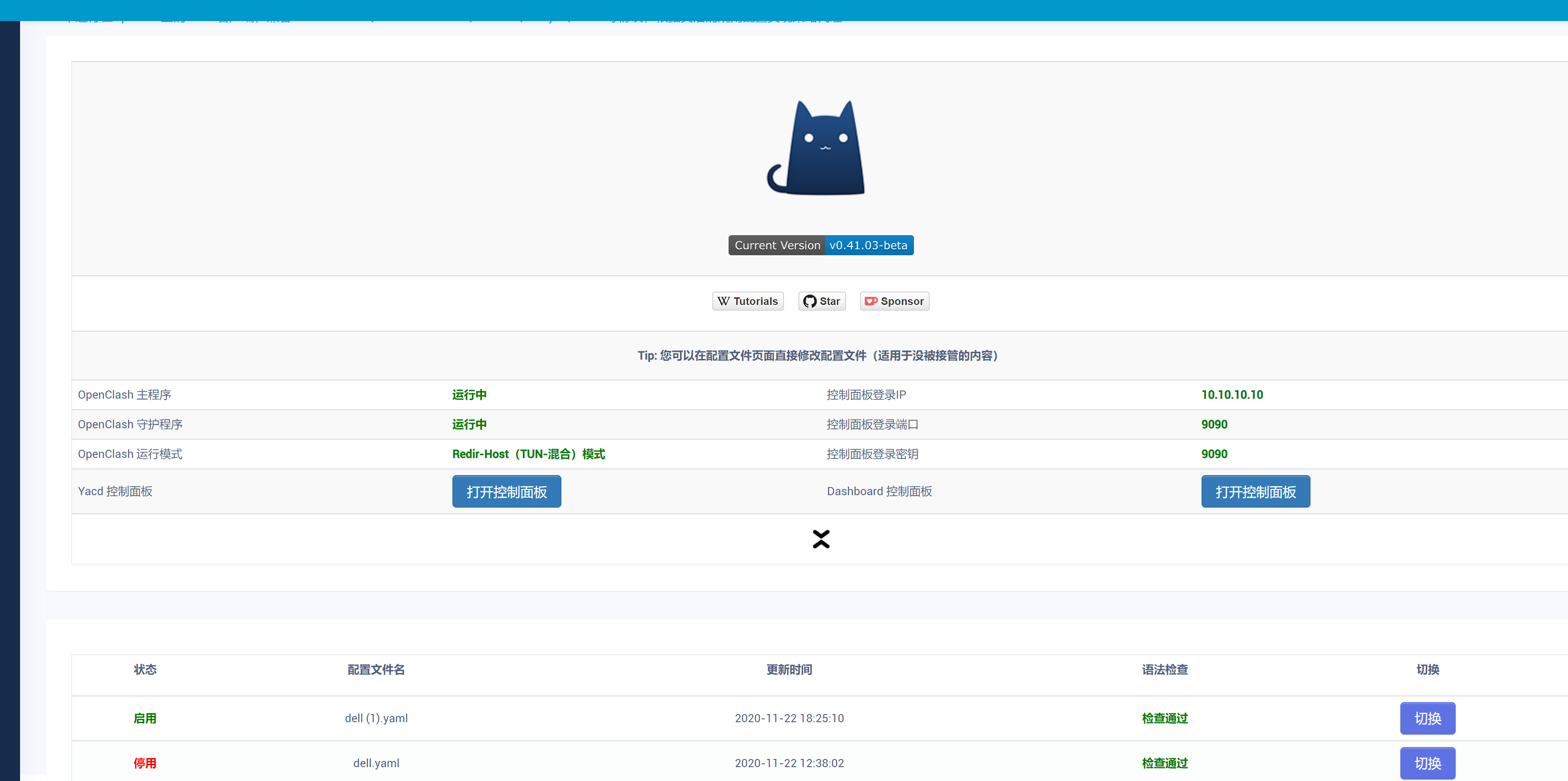Click the 配置文件名 column header
The width and height of the screenshot is (1568, 781).
click(x=376, y=670)
